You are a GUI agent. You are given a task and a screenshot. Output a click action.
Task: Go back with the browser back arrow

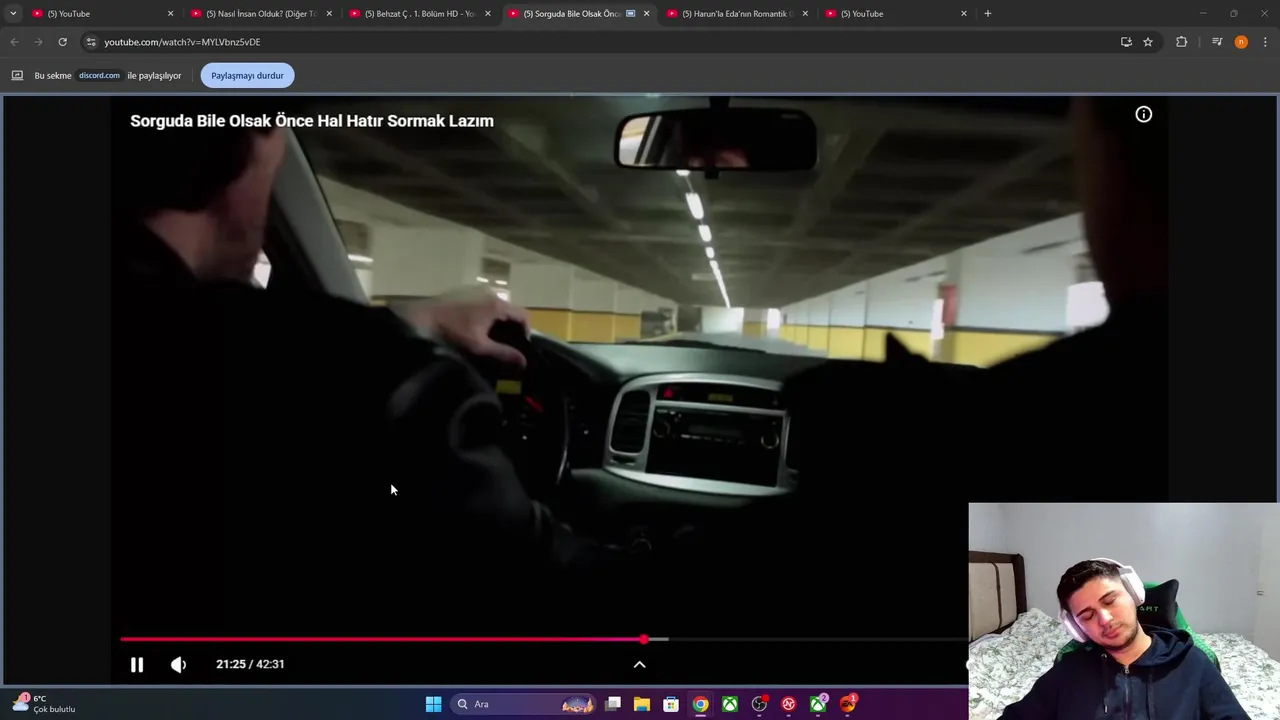pos(14,42)
